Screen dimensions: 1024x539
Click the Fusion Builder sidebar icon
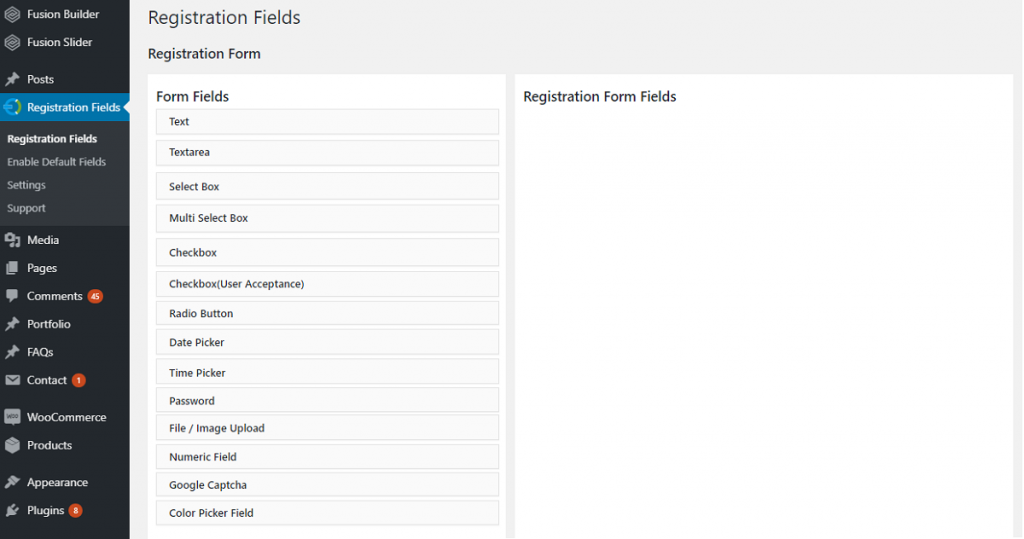tap(12, 14)
